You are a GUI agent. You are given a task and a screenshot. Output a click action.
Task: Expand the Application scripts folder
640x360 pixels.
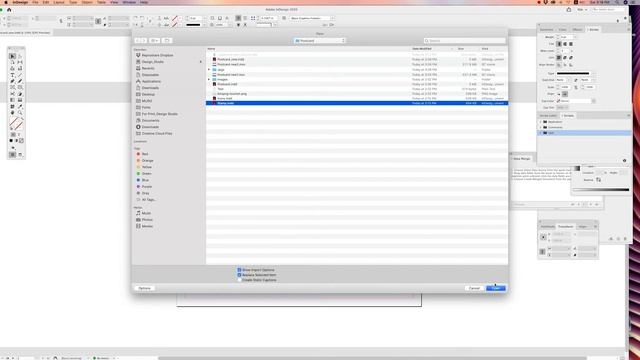540,122
